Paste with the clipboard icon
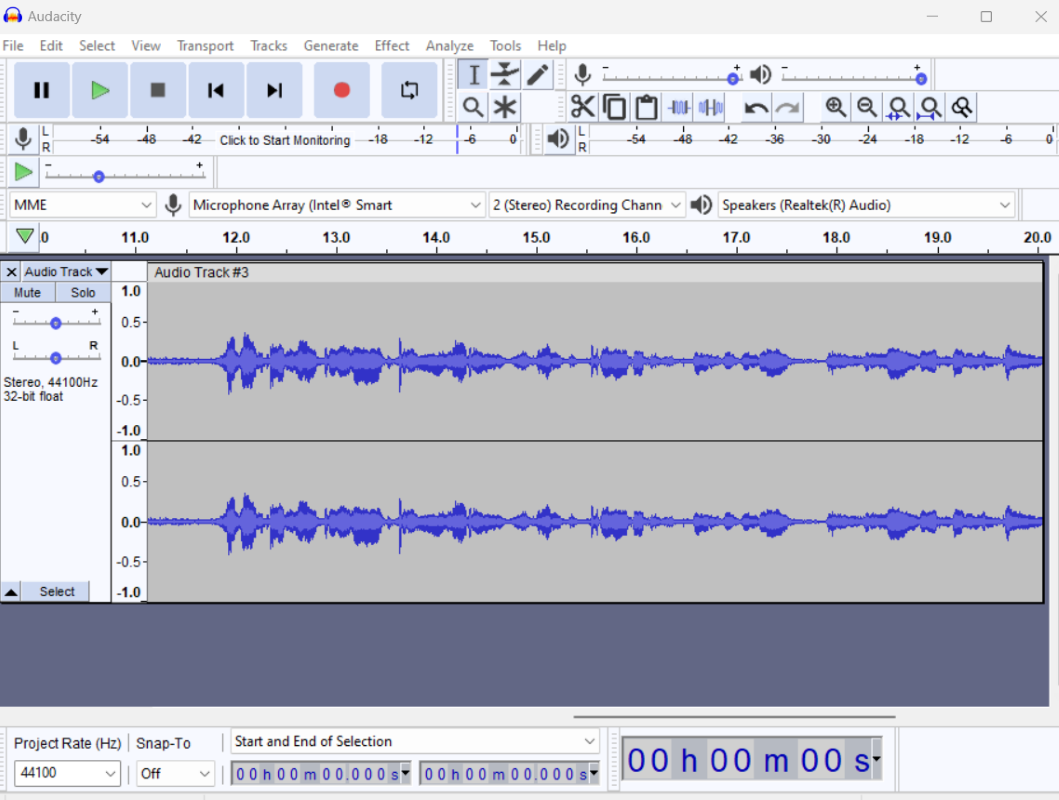1059x800 pixels. point(646,107)
